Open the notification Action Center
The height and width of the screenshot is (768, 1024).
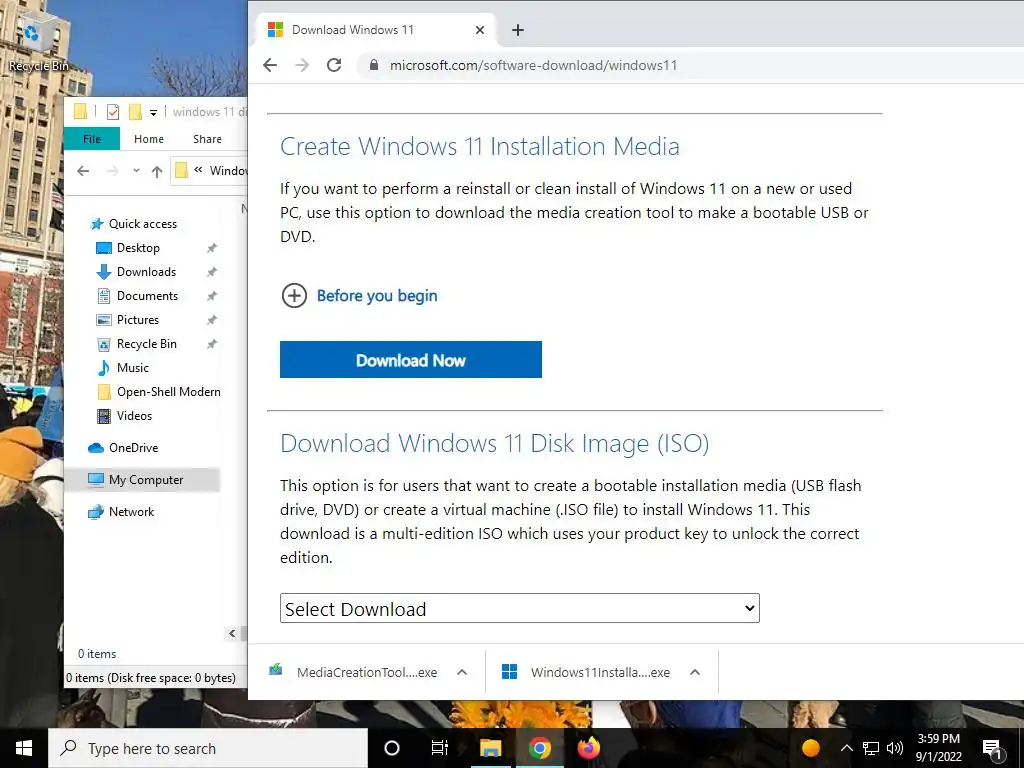tap(993, 749)
